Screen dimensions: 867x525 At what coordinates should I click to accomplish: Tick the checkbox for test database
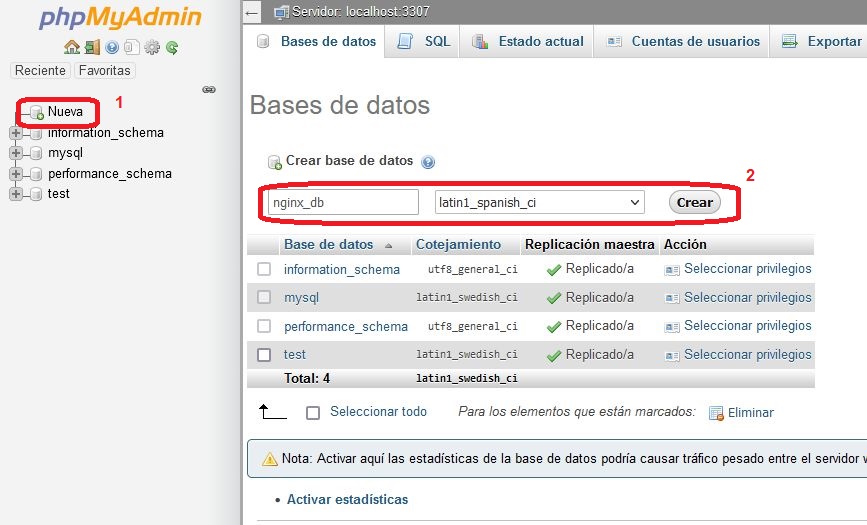pyautogui.click(x=264, y=354)
